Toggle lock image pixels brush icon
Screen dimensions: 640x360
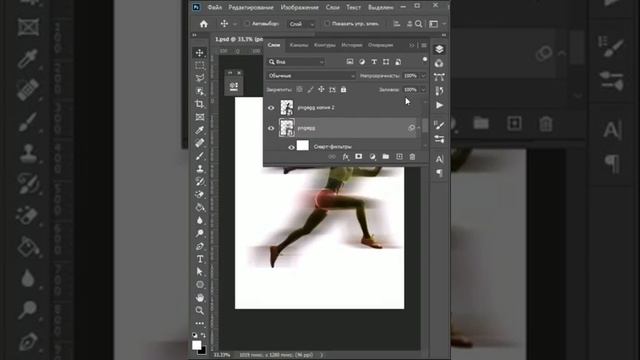(x=311, y=89)
